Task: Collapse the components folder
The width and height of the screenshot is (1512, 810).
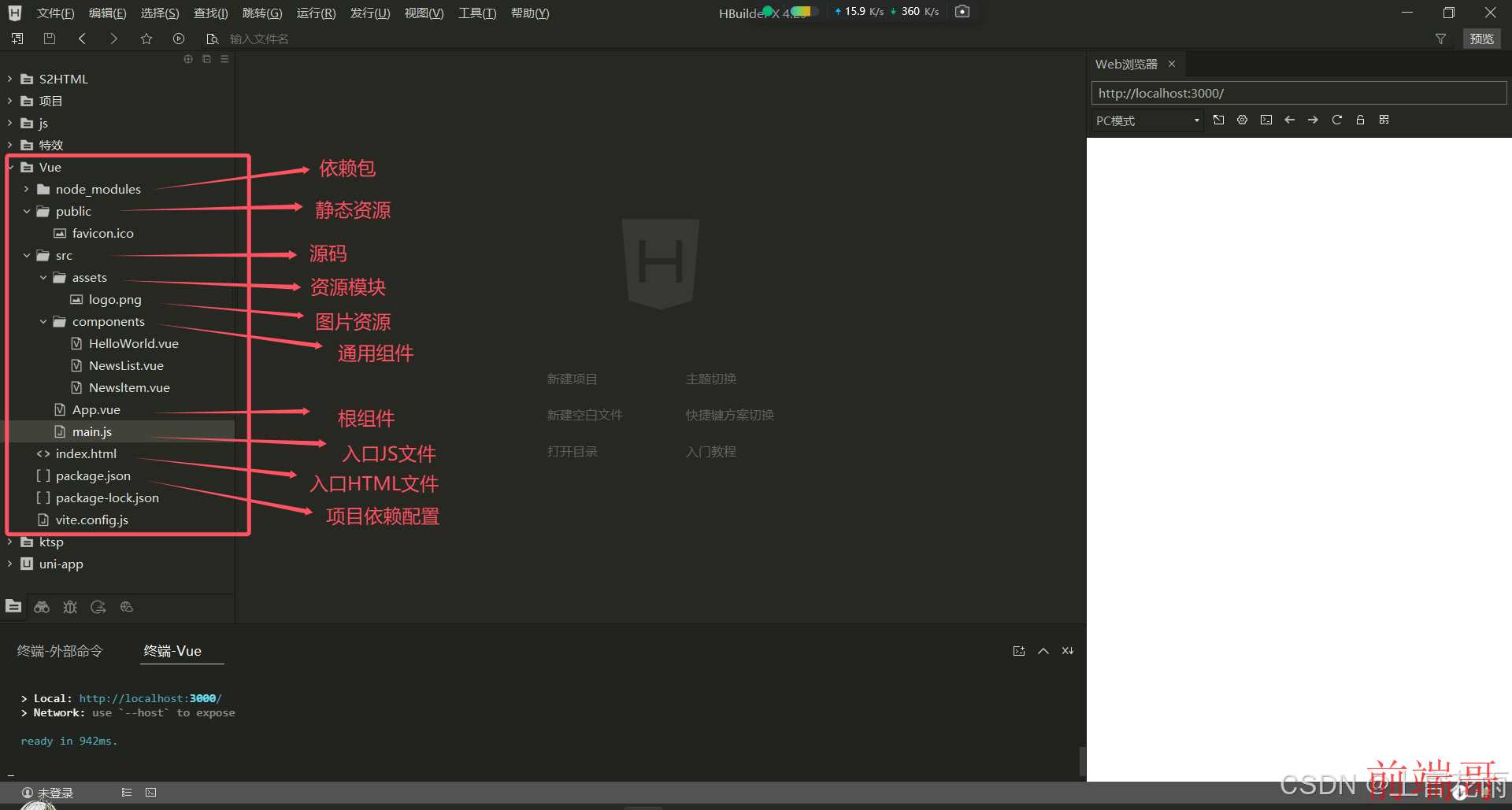Action: pos(43,321)
